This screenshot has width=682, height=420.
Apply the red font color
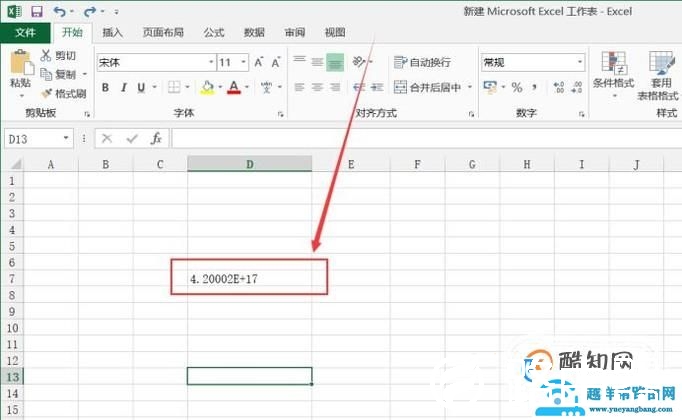[x=234, y=87]
